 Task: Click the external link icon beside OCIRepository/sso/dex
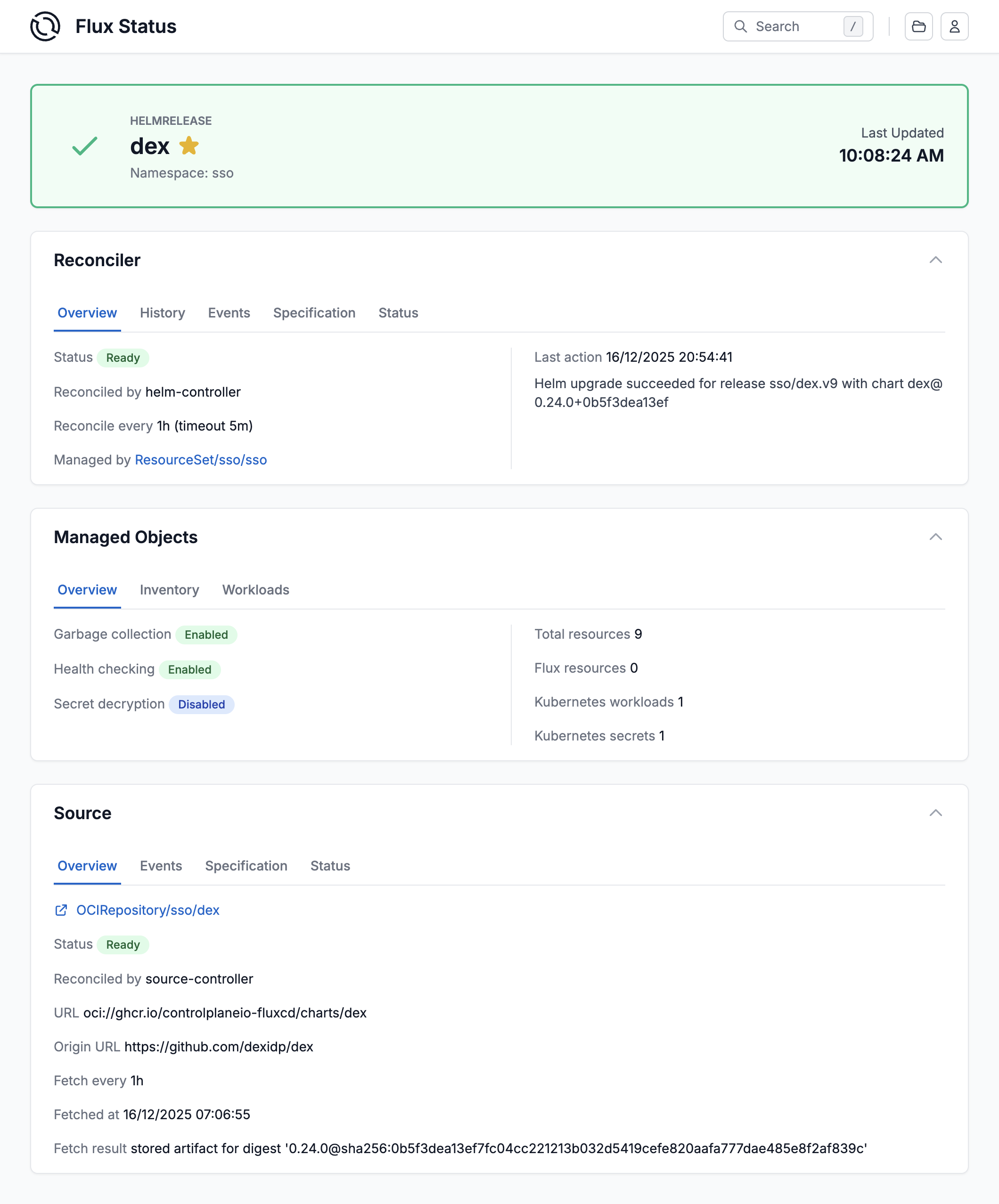coord(61,910)
